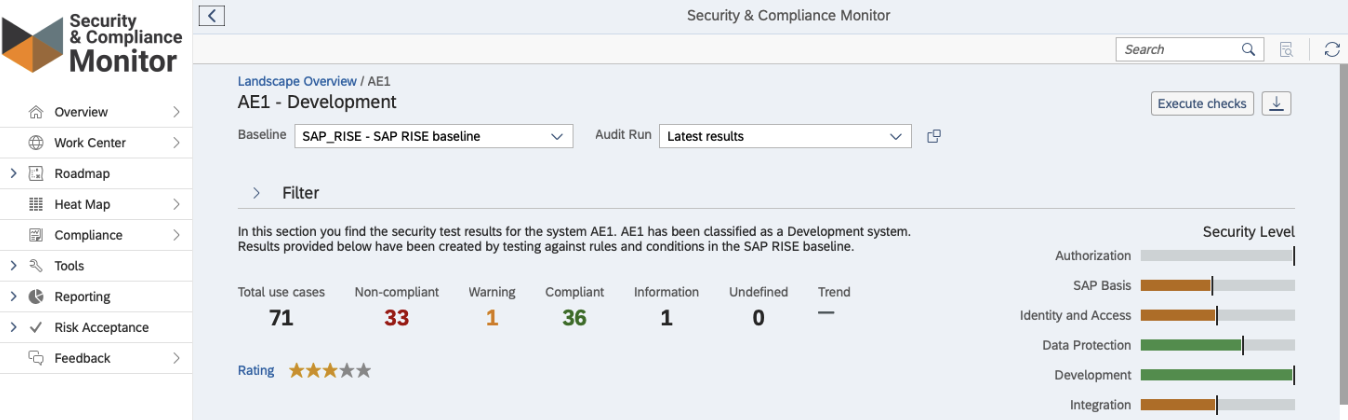The image size is (1348, 420).
Task: Click the Heat Map grid icon
Action: click(36, 204)
